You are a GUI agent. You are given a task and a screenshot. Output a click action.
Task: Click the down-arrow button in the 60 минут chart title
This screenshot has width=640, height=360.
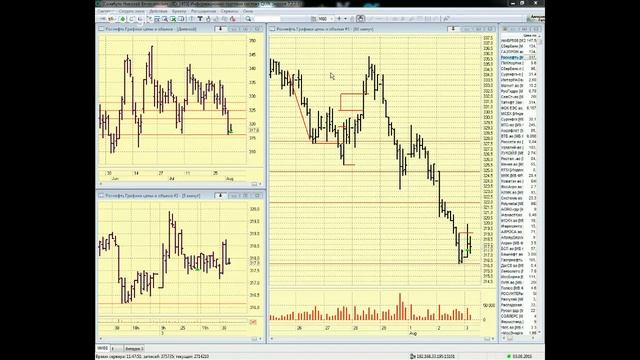452,29
